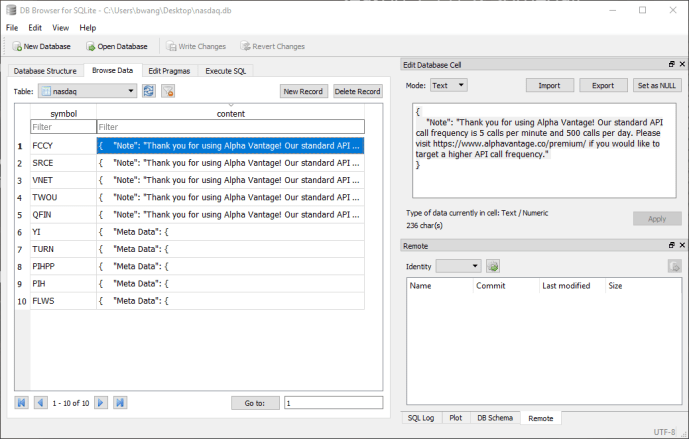Viewport: 689px width, 439px height.
Task: Click the symbol column filter field
Action: [62, 127]
